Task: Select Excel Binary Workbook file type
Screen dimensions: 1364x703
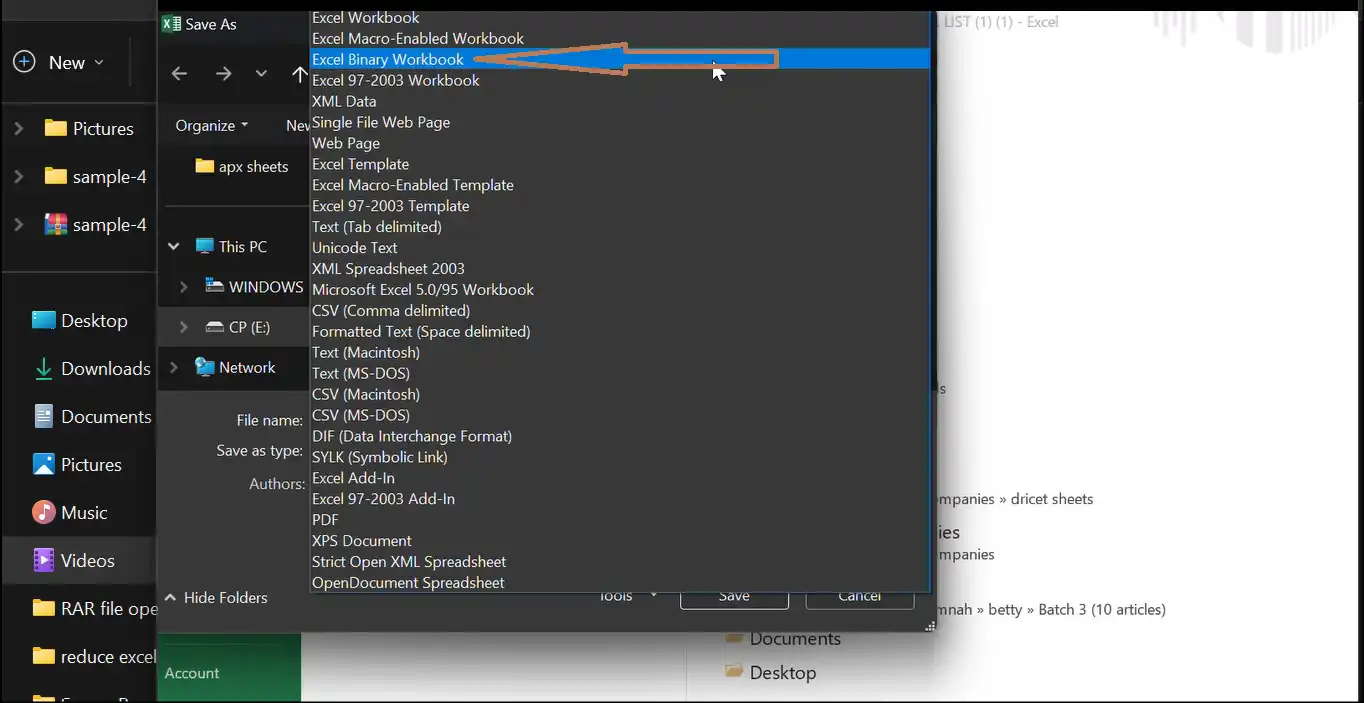Action: click(620, 59)
